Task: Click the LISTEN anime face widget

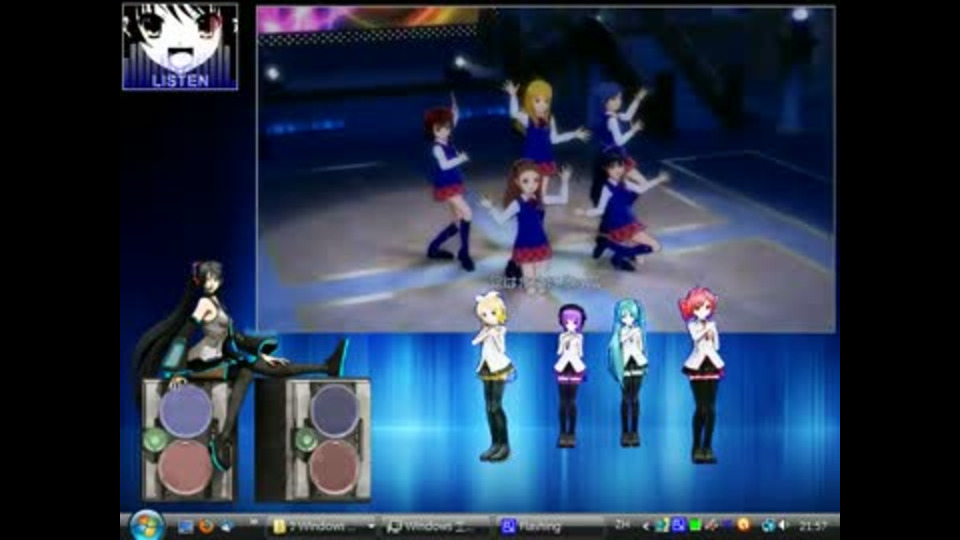Action: click(180, 47)
